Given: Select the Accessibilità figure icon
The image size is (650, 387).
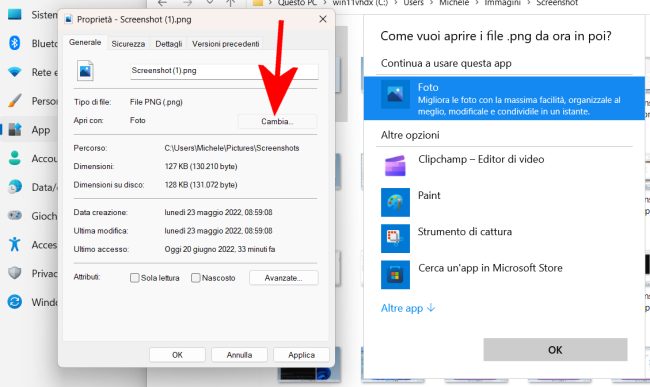Looking at the screenshot, I should pos(15,244).
